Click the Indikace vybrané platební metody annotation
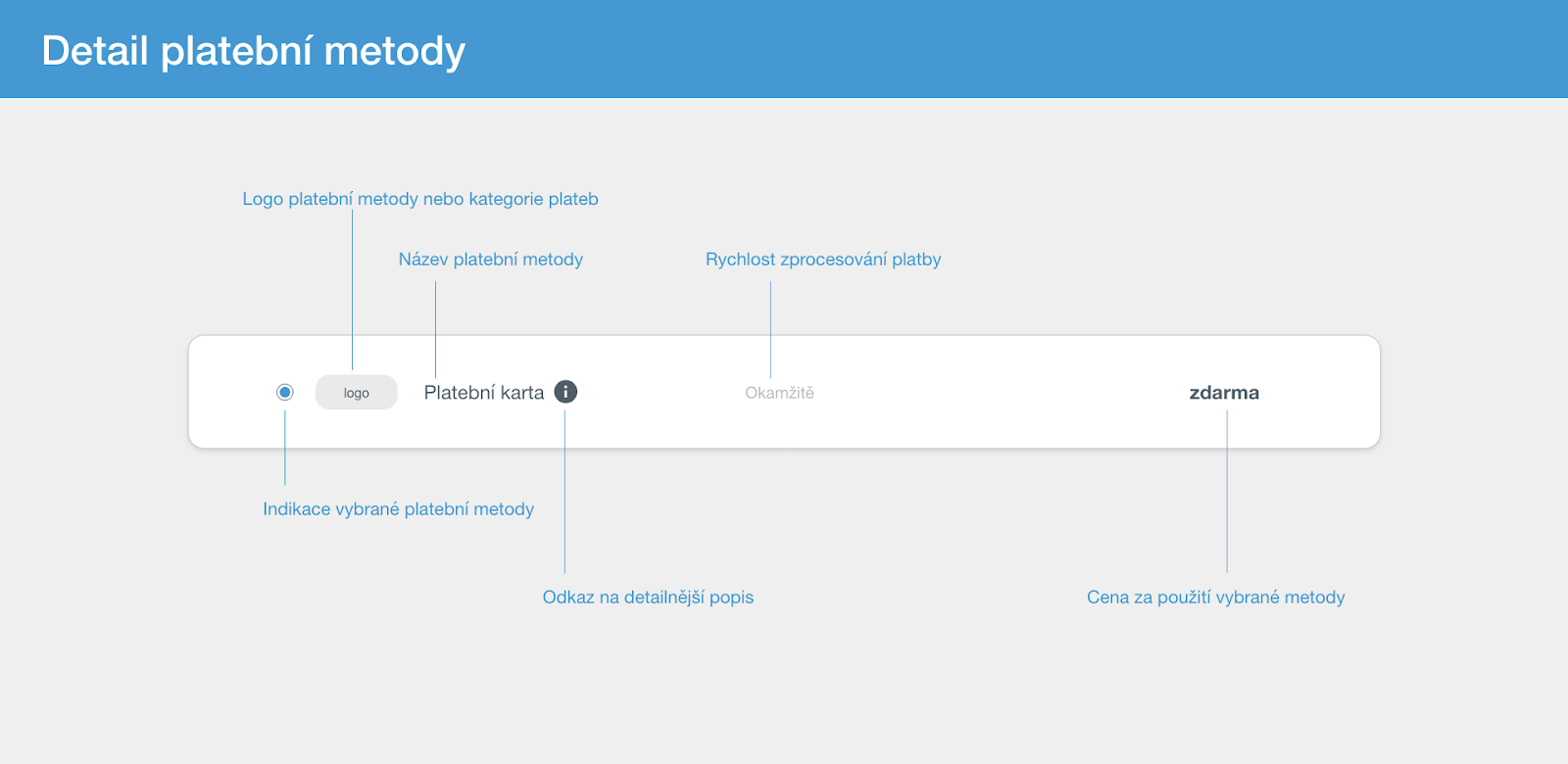This screenshot has height=764, width=1568. click(399, 509)
